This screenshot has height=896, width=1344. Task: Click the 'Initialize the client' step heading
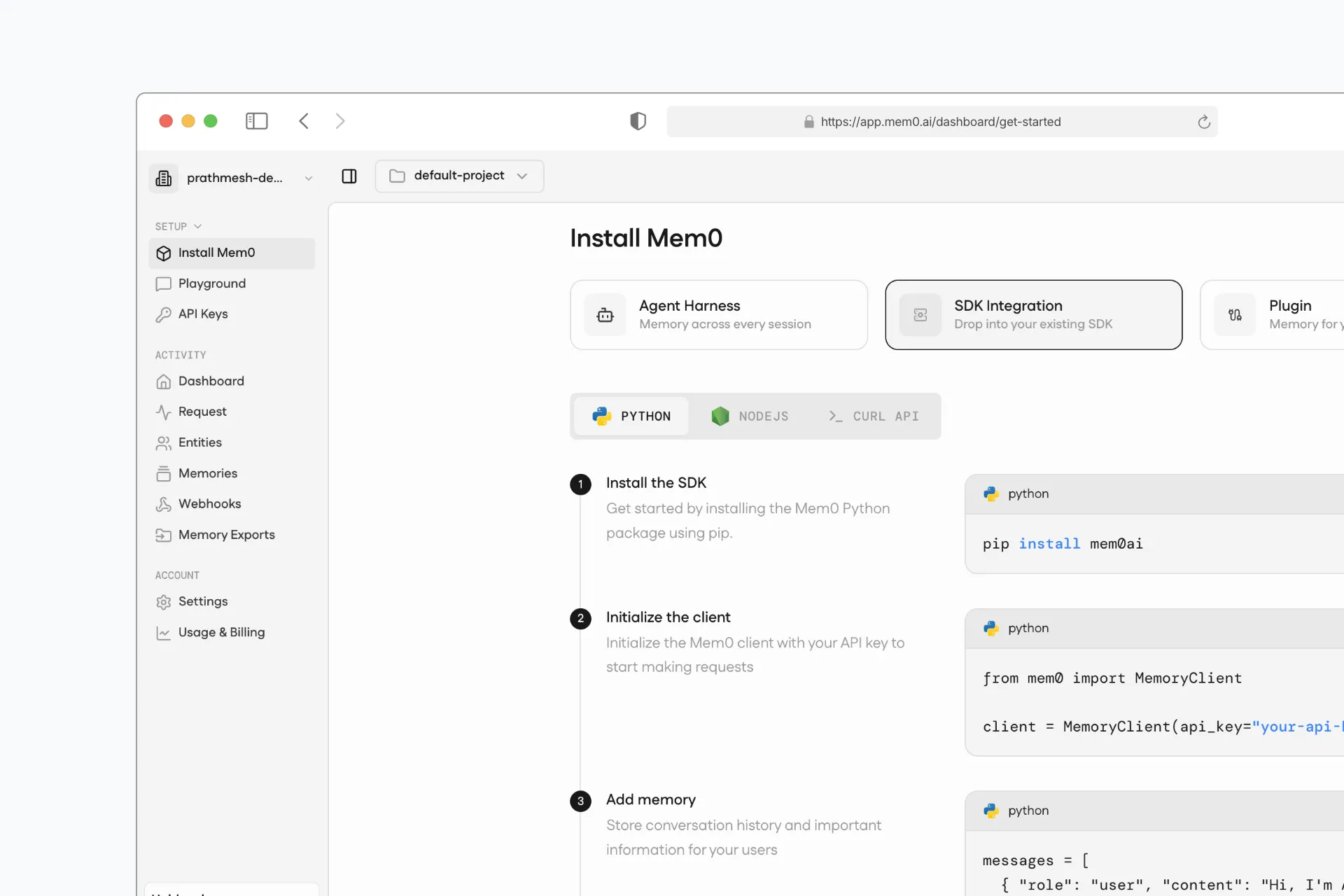pyautogui.click(x=668, y=617)
